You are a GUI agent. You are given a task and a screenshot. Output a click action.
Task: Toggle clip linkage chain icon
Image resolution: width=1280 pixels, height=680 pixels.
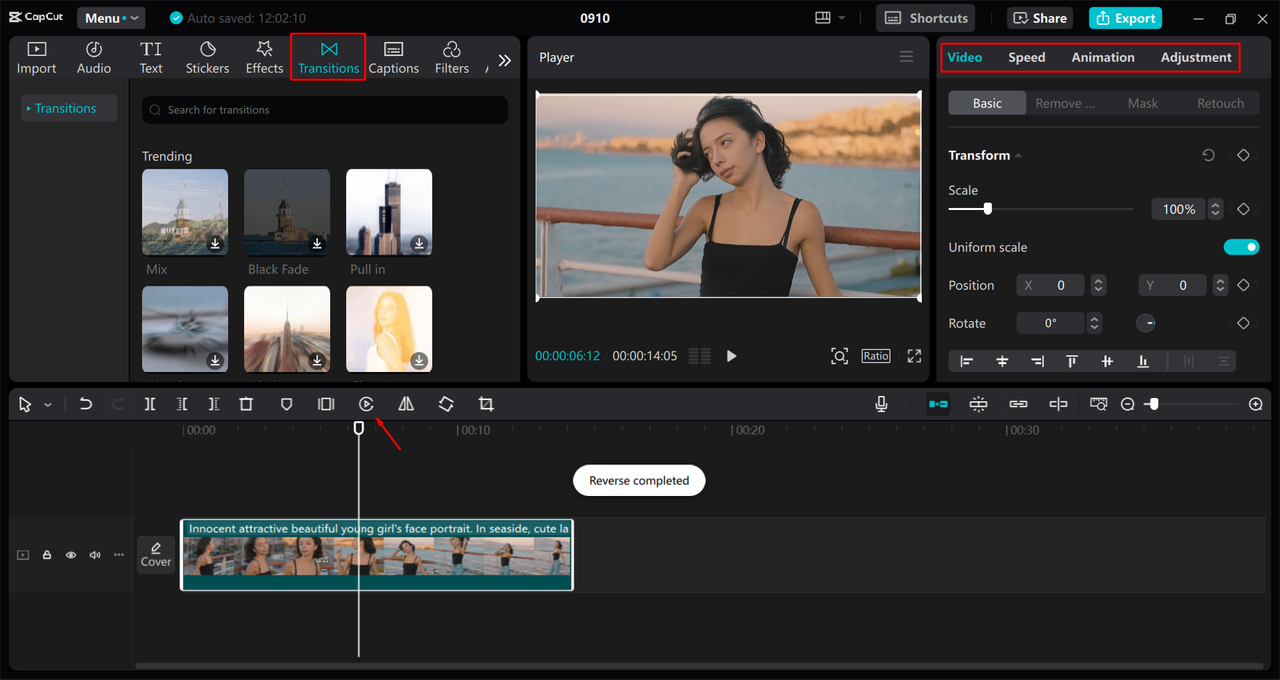click(1018, 404)
